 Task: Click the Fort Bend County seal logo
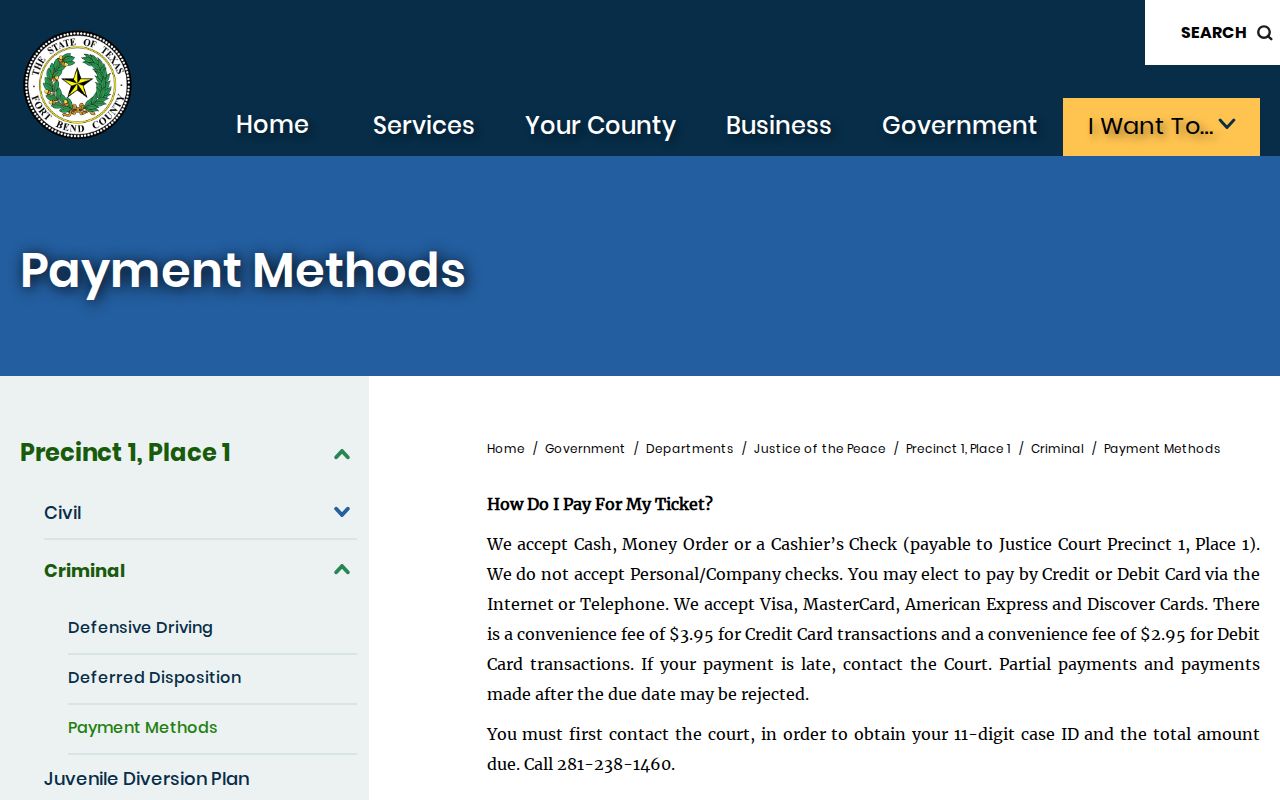(x=77, y=84)
